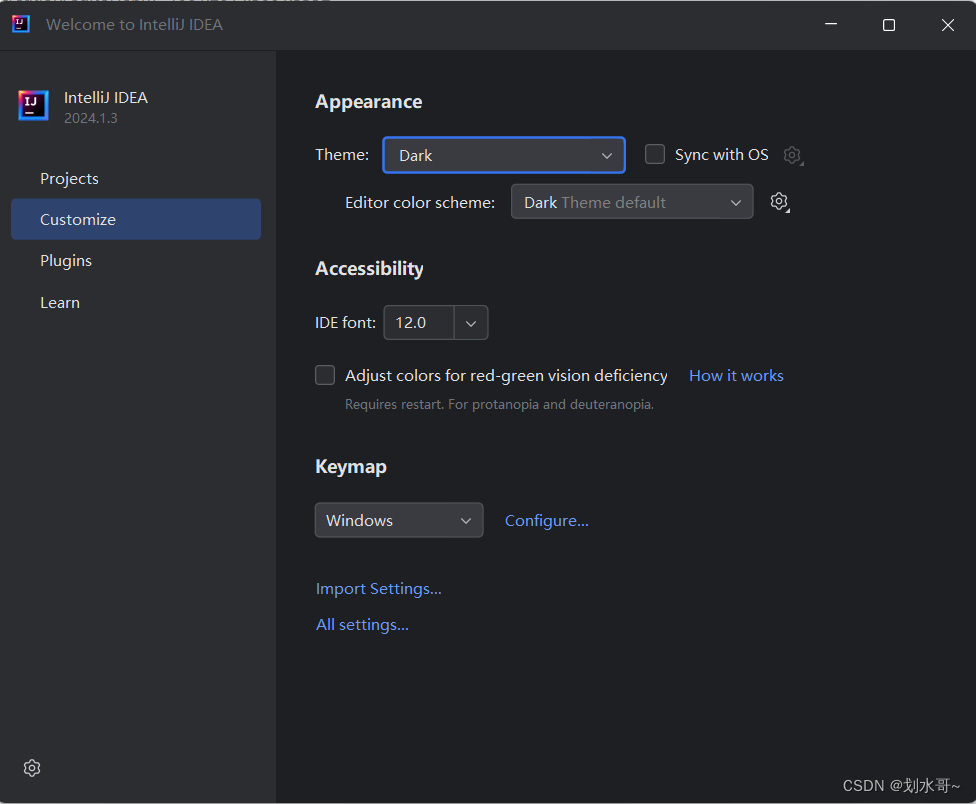The image size is (976, 804).
Task: Open the Keymap dropdown showing Windows
Action: 399,520
